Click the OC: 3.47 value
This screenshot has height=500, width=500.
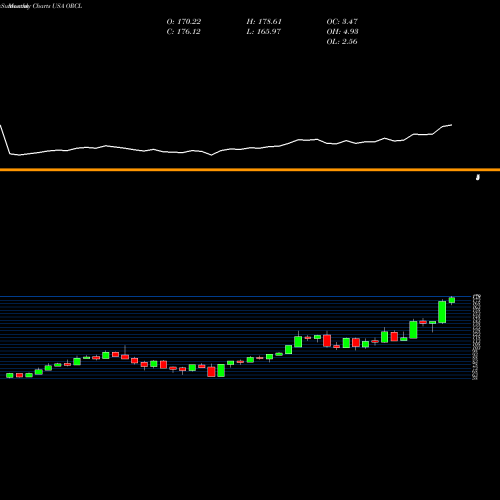pyautogui.click(x=342, y=22)
